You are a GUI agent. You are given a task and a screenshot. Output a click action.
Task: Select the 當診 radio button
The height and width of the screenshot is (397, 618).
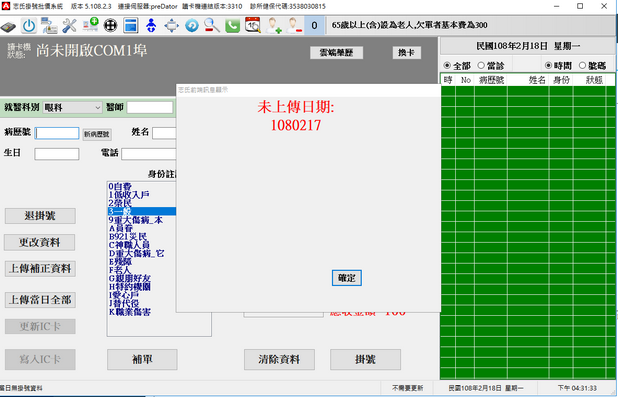pyautogui.click(x=481, y=65)
